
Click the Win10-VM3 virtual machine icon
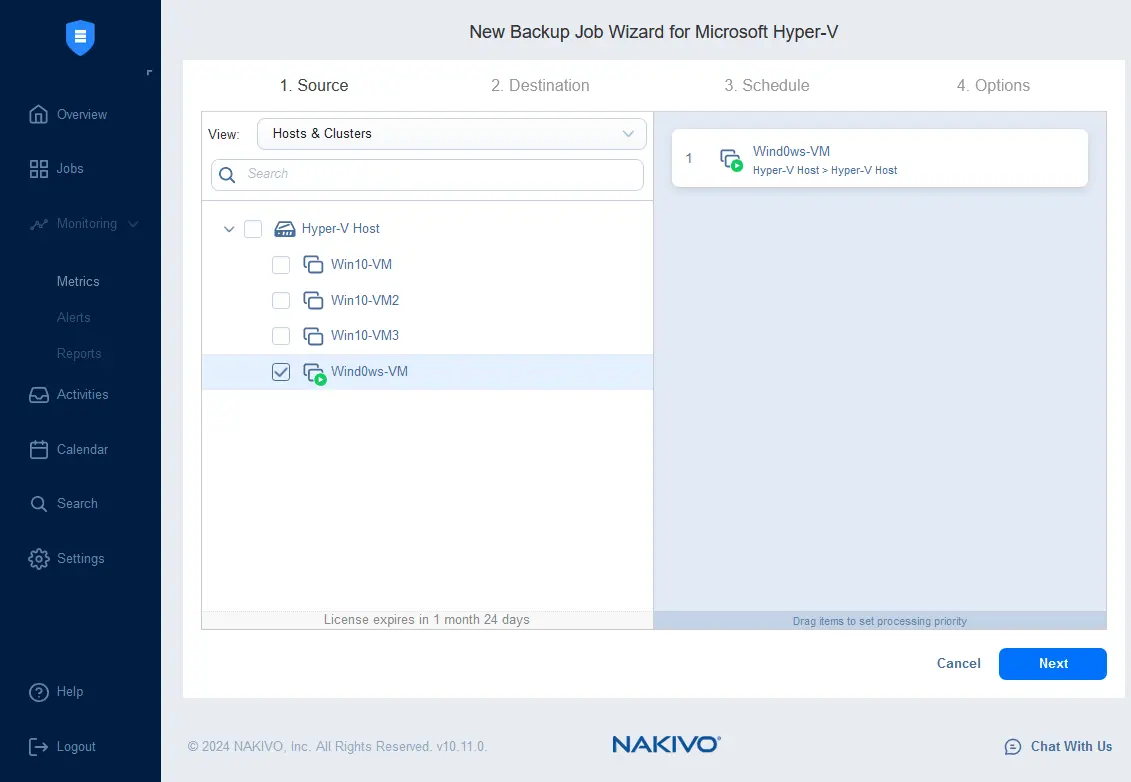click(313, 335)
